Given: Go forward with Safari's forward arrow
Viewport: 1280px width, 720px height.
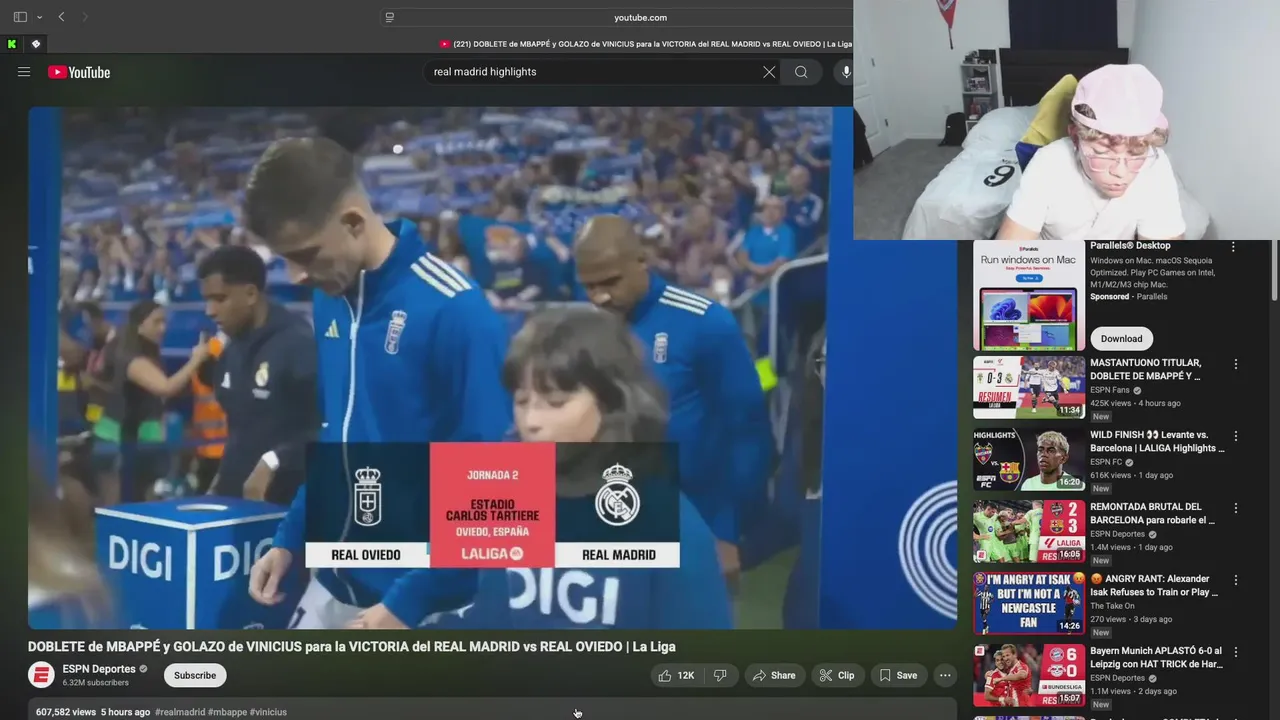Looking at the screenshot, I should pyautogui.click(x=85, y=17).
